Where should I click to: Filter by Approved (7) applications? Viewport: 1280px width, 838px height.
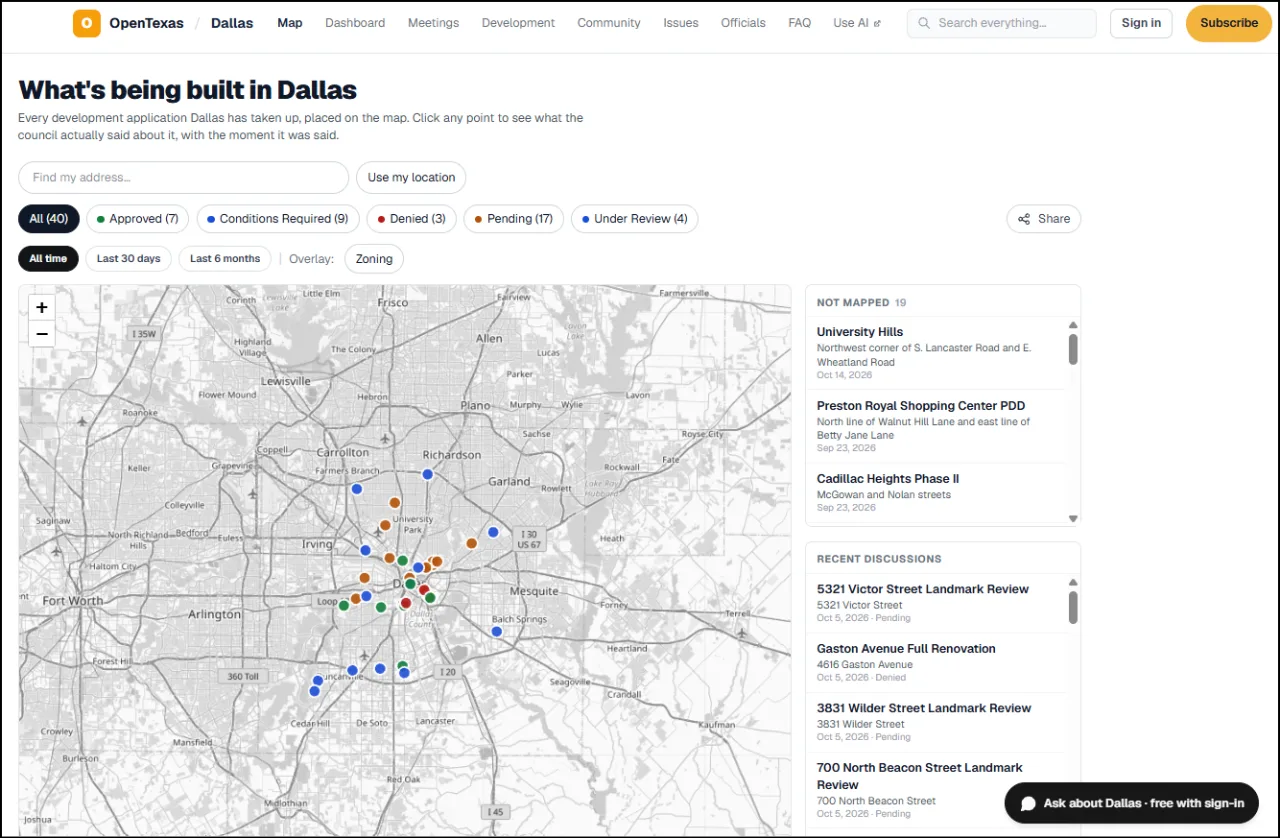(137, 219)
